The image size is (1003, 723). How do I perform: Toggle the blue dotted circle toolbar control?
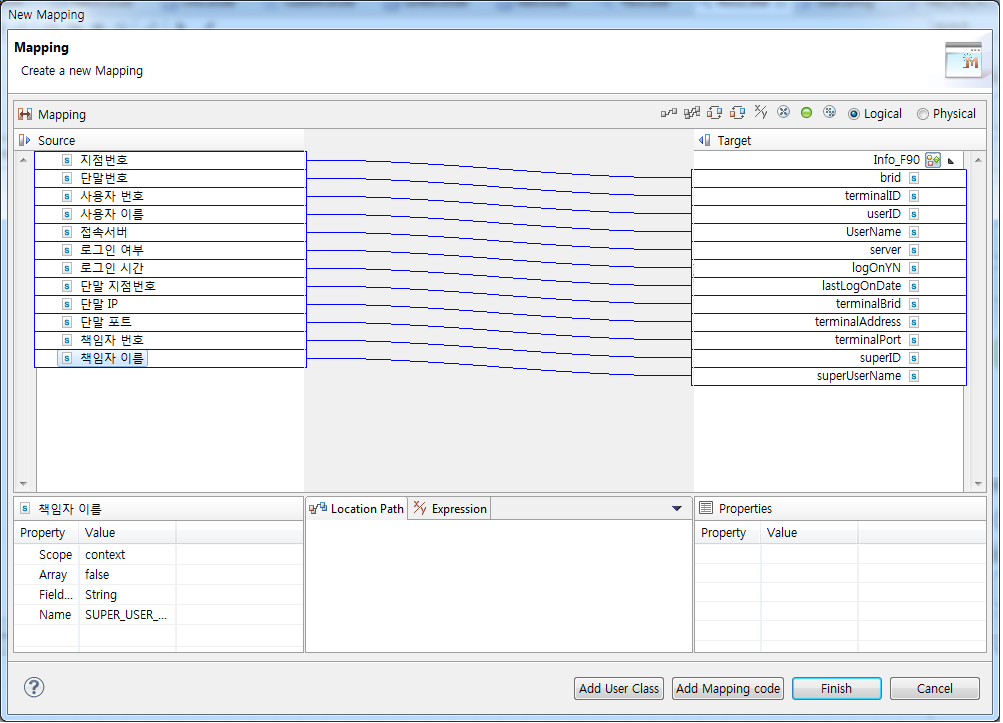(829, 113)
